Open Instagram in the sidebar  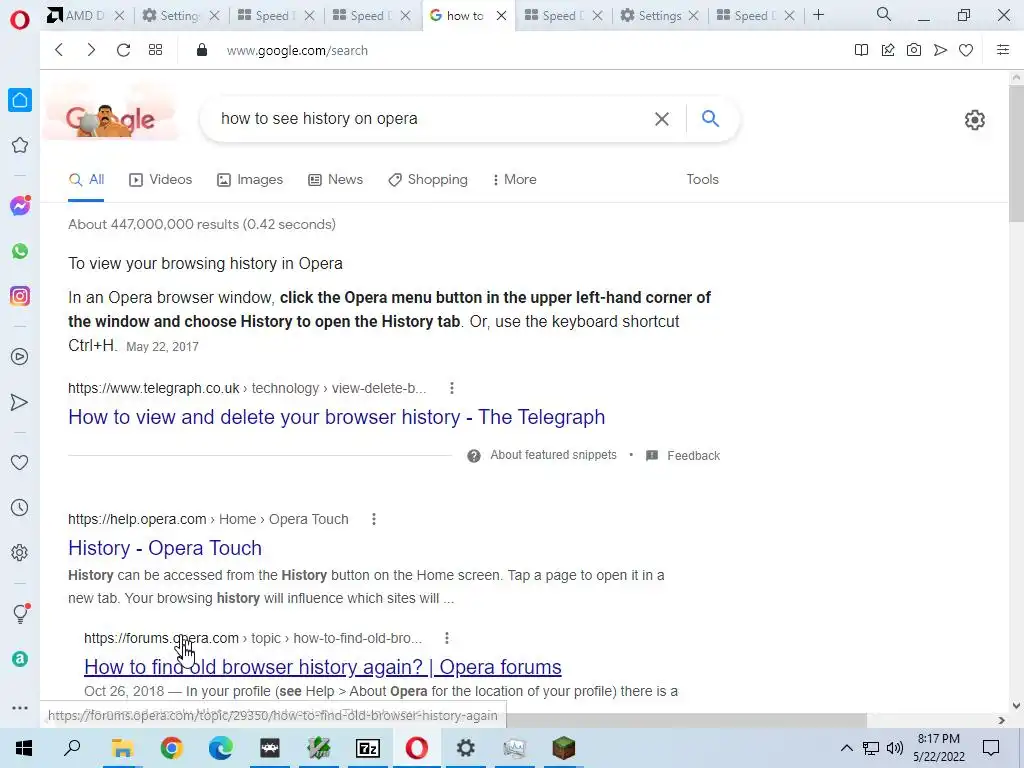pos(20,296)
